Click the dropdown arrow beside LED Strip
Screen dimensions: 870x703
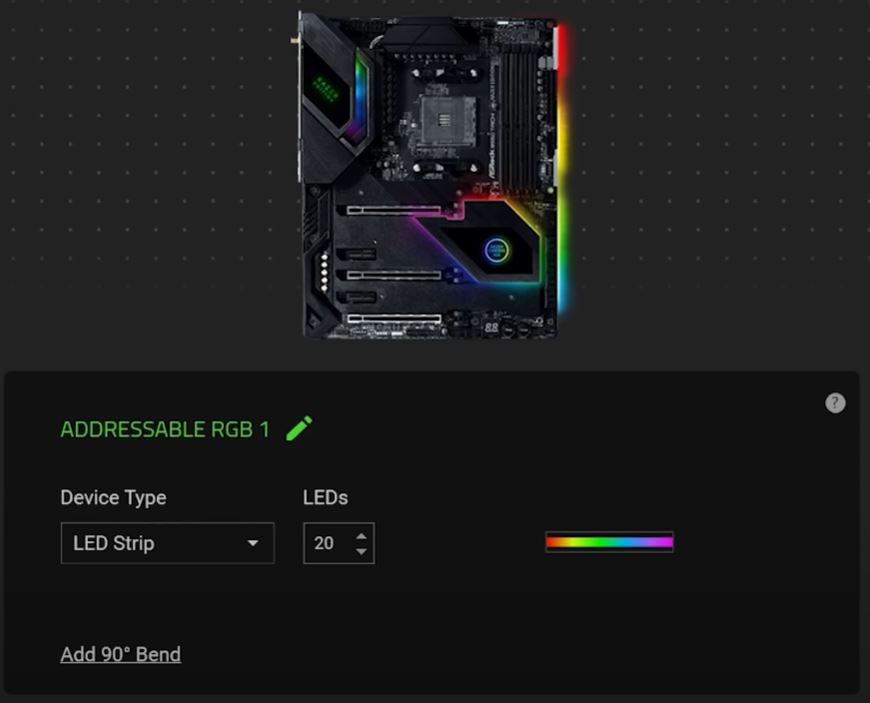pos(253,543)
